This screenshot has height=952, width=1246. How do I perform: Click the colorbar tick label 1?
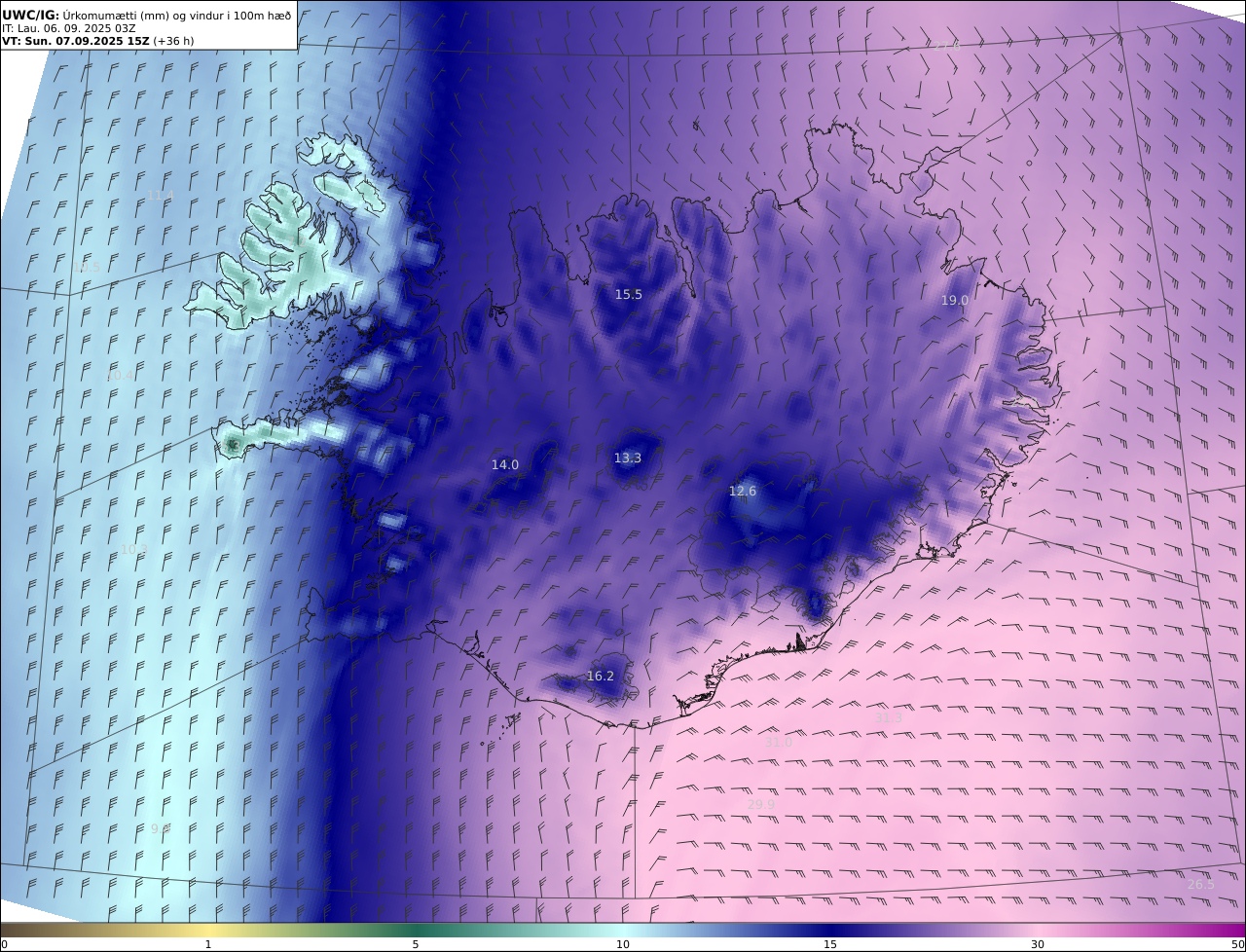click(208, 944)
